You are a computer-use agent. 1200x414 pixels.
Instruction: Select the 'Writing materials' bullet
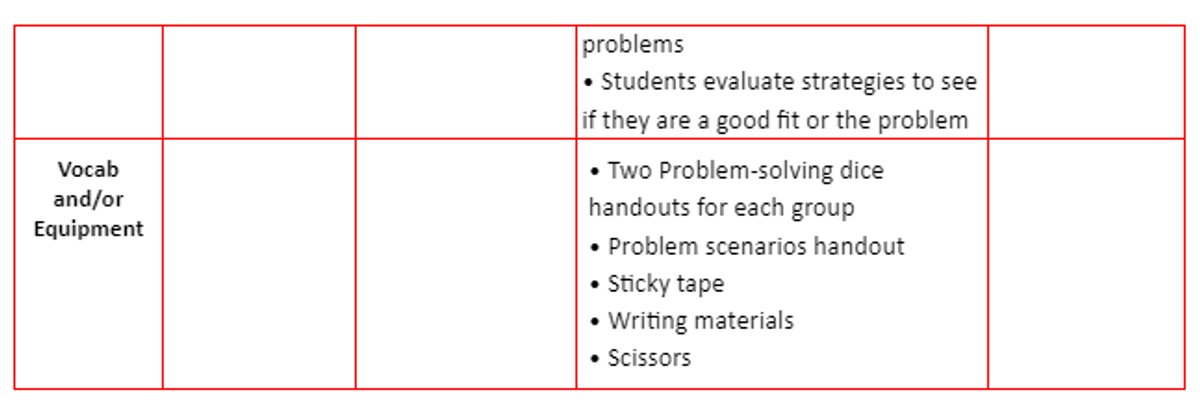click(700, 321)
